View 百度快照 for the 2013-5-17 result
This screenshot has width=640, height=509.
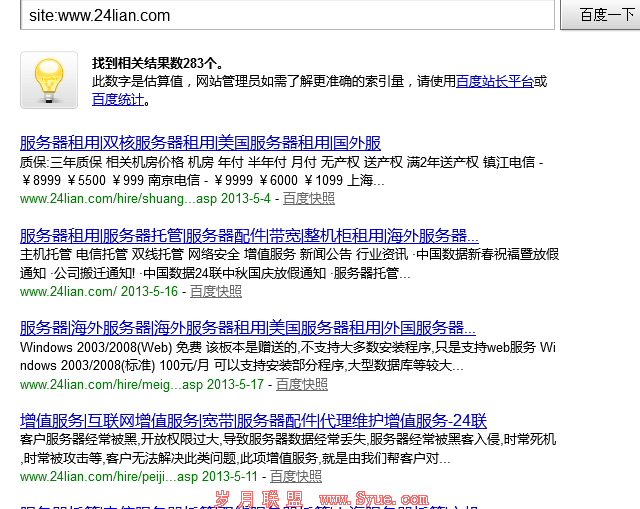302,384
